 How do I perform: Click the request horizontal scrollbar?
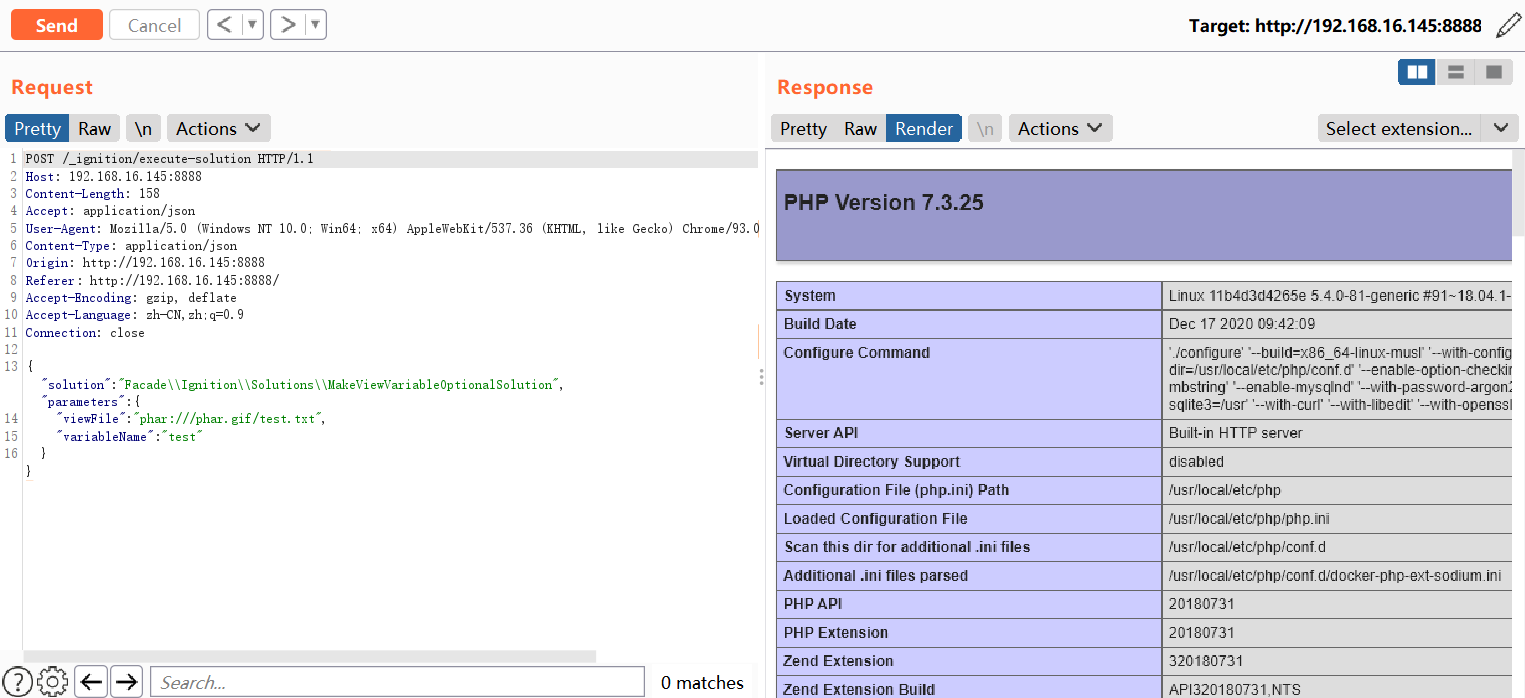310,656
